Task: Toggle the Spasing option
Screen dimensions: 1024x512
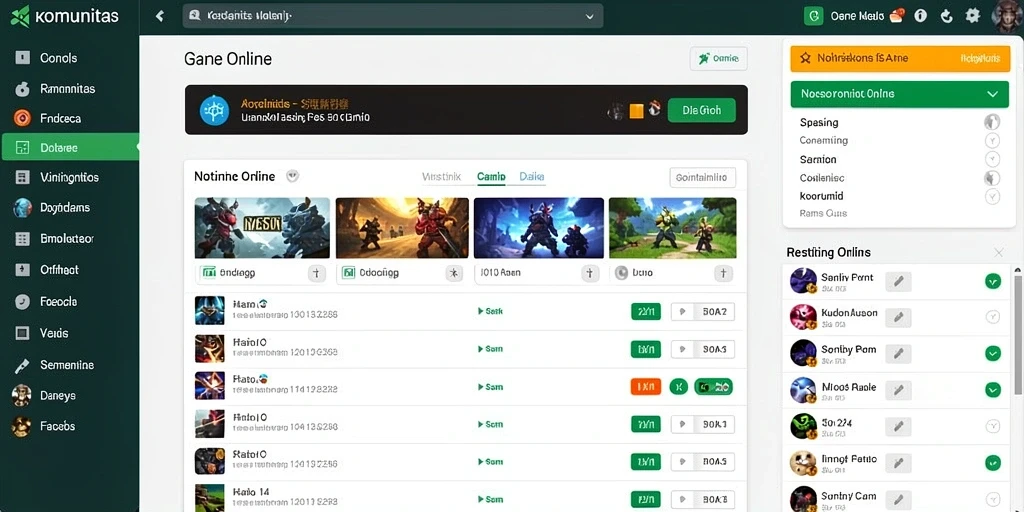Action: coord(991,122)
